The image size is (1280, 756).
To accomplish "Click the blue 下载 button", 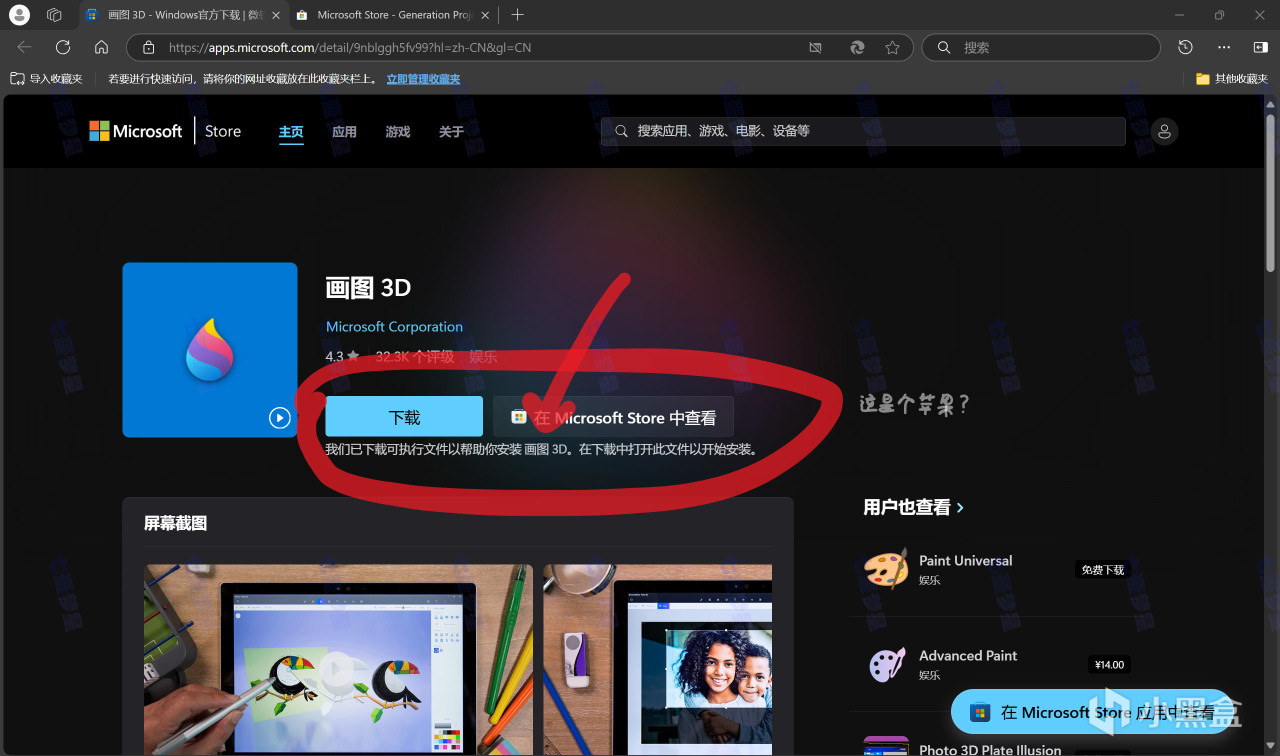I will tap(404, 417).
